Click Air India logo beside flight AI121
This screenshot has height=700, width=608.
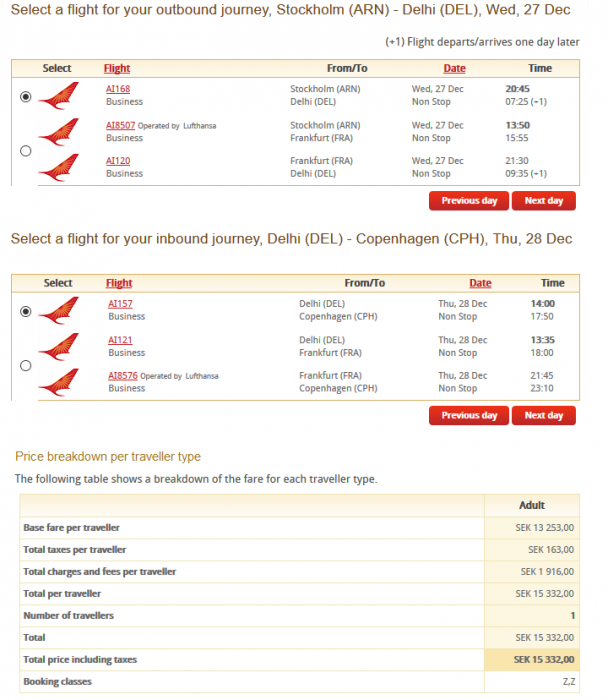(58, 346)
